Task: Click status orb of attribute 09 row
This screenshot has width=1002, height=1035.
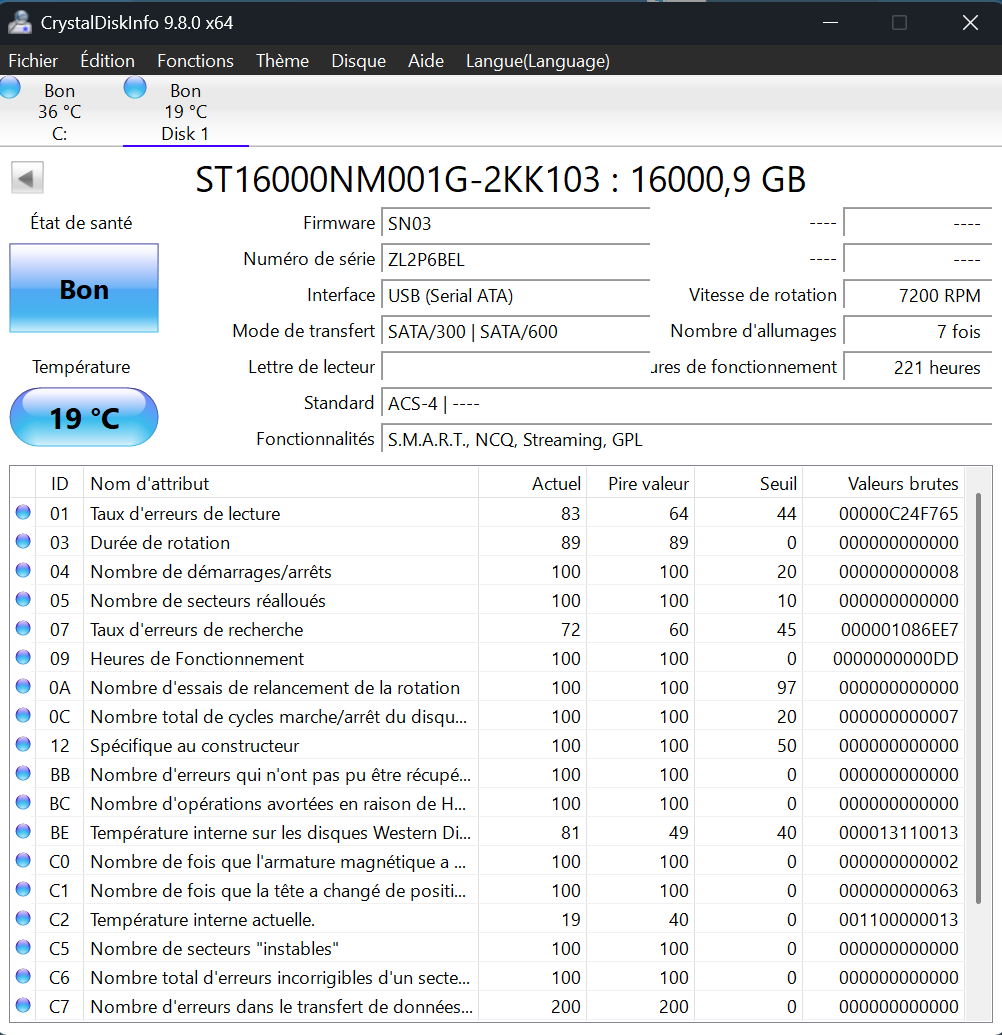Action: click(23, 657)
